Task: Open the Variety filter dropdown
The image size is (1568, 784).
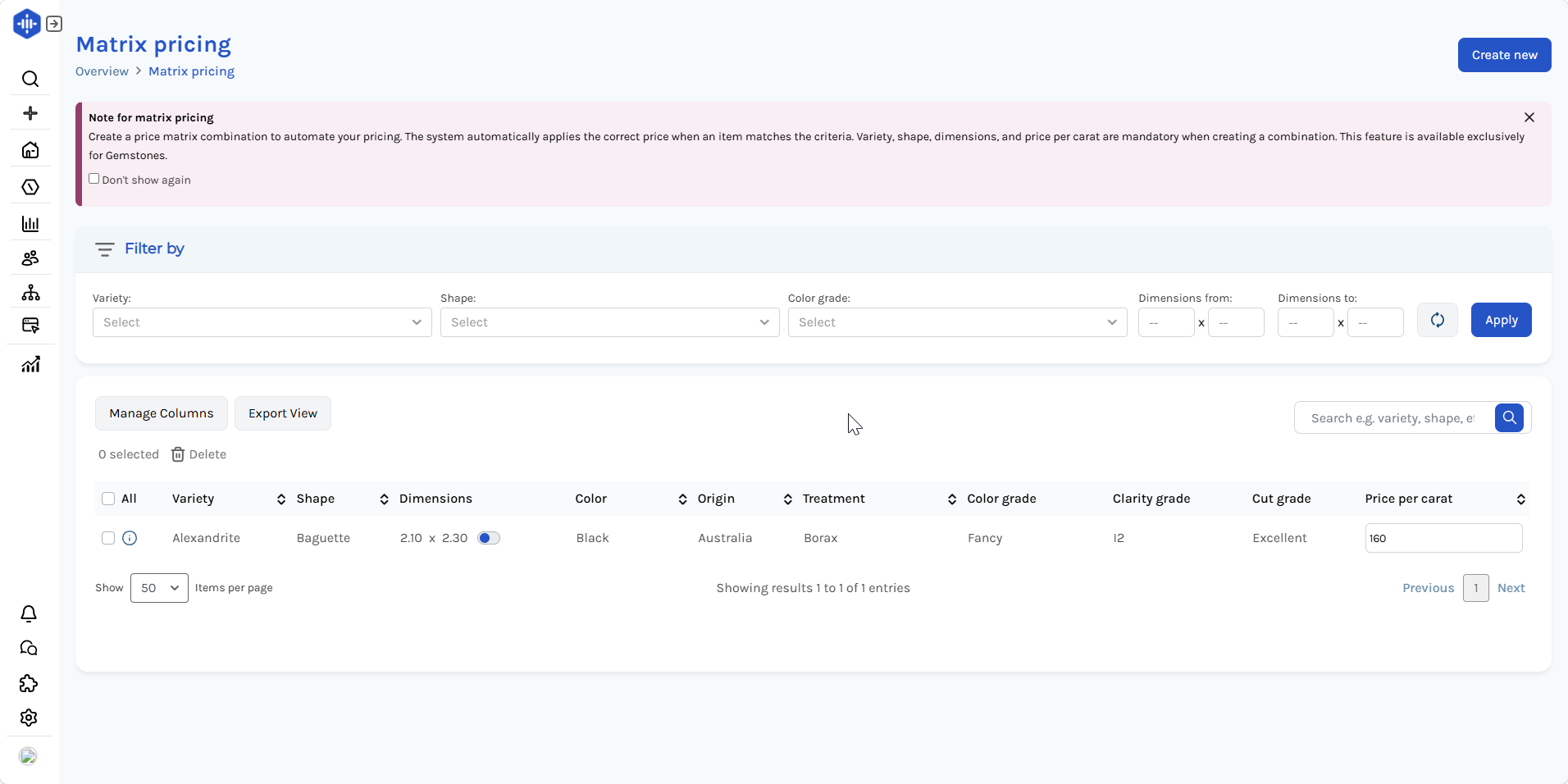Action: [x=262, y=322]
